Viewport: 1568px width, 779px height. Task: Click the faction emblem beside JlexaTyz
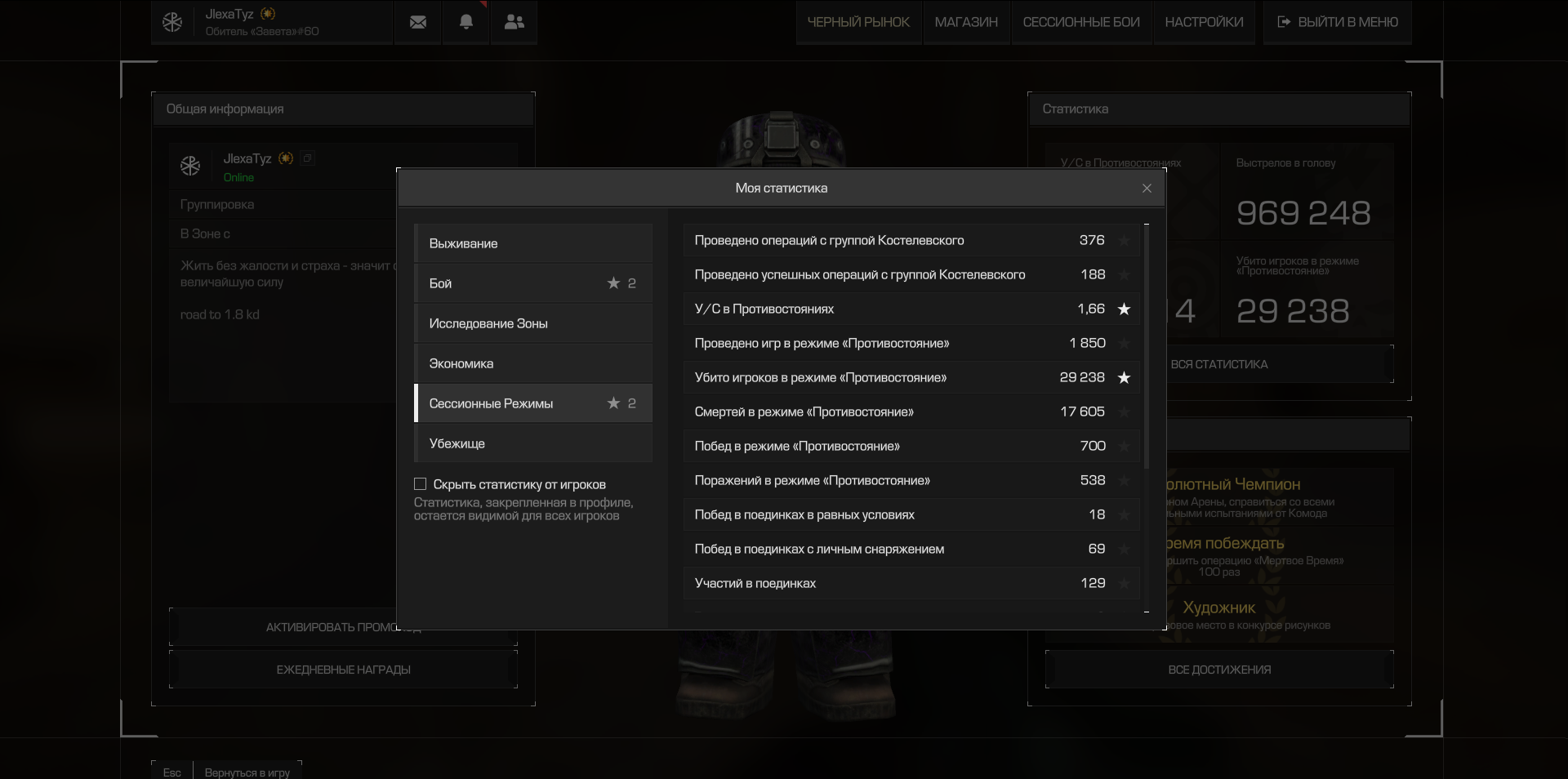(172, 22)
